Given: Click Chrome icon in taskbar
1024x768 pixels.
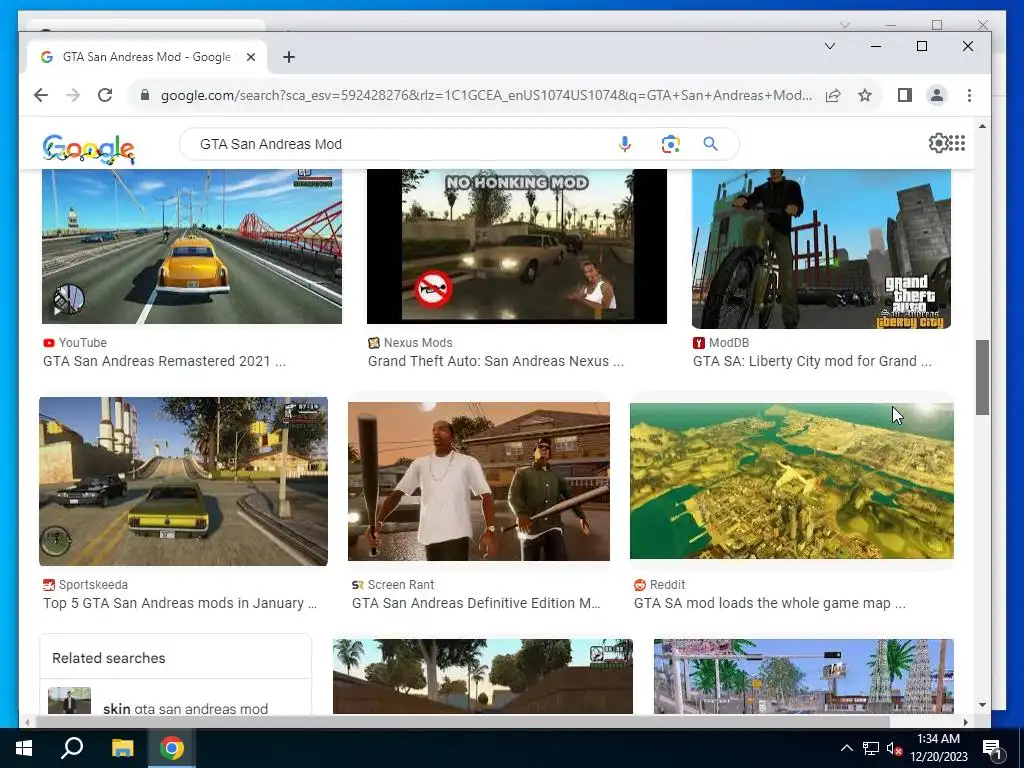Looking at the screenshot, I should (x=172, y=748).
